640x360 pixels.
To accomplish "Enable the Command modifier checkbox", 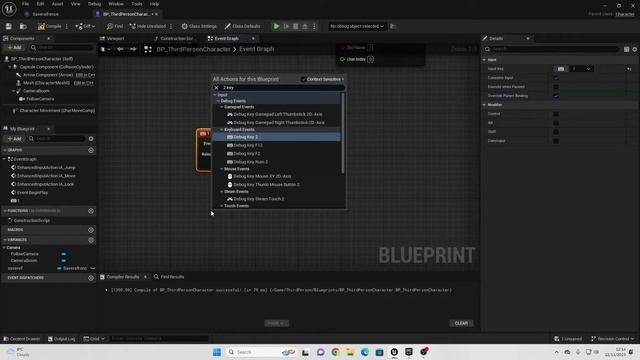I will pos(556,141).
